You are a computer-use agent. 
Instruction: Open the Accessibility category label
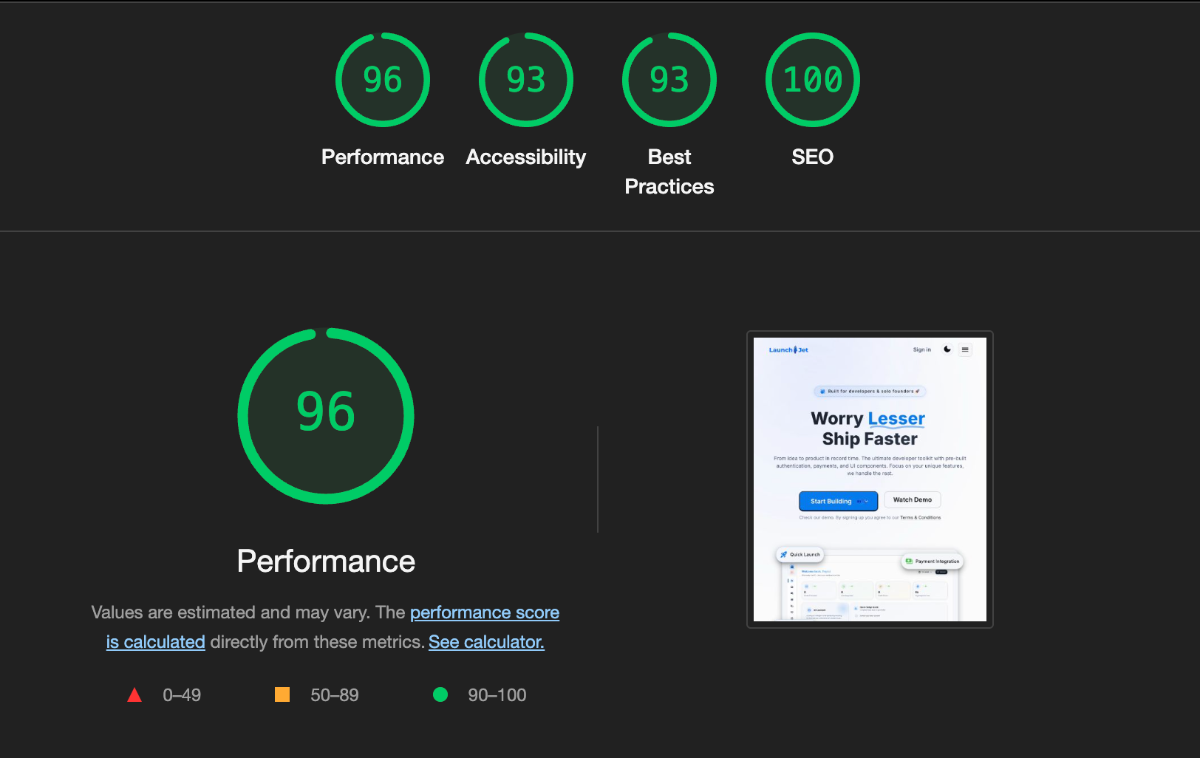(x=526, y=157)
